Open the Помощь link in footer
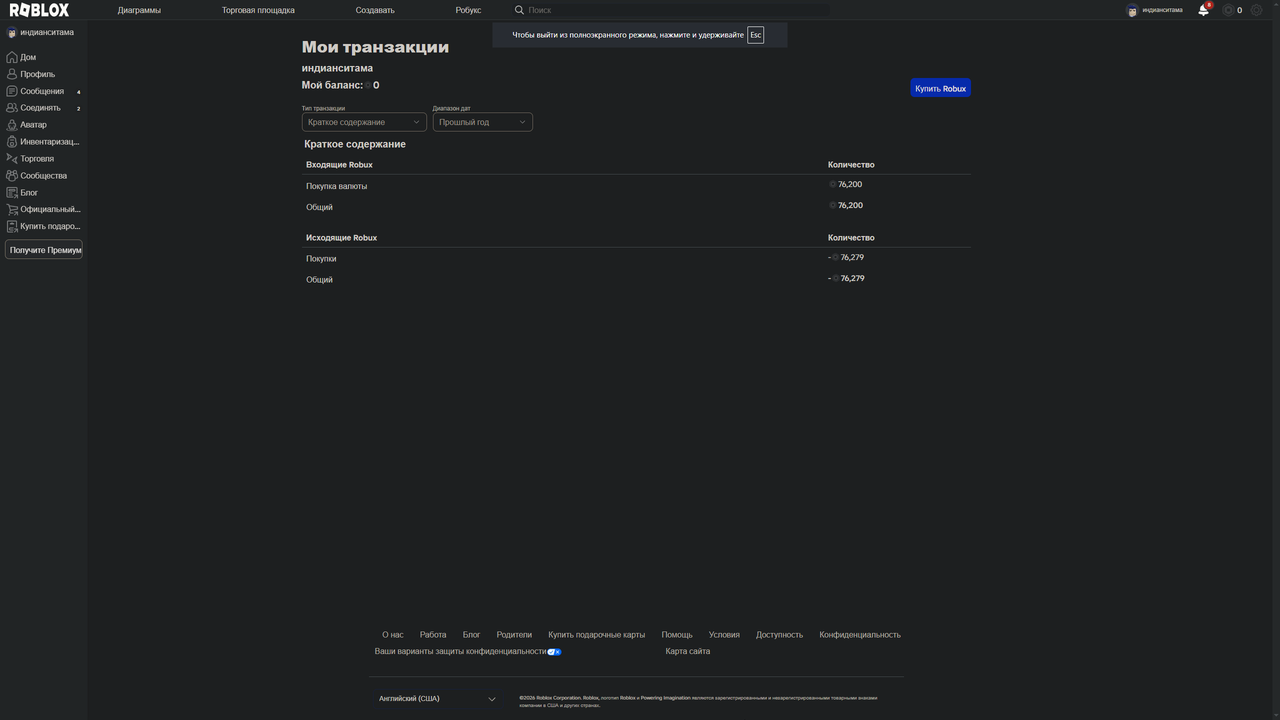This screenshot has width=1280, height=720. [x=677, y=634]
